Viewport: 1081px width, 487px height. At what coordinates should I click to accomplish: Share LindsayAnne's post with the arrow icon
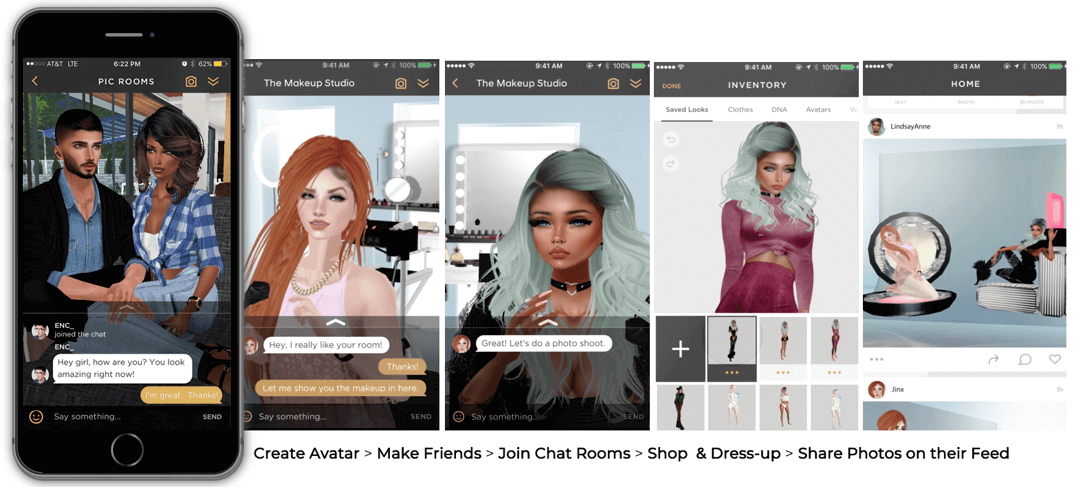(994, 359)
